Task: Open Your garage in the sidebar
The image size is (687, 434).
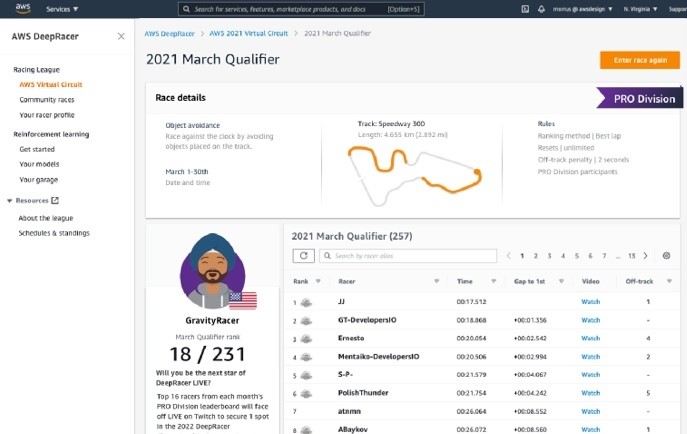Action: 39,180
